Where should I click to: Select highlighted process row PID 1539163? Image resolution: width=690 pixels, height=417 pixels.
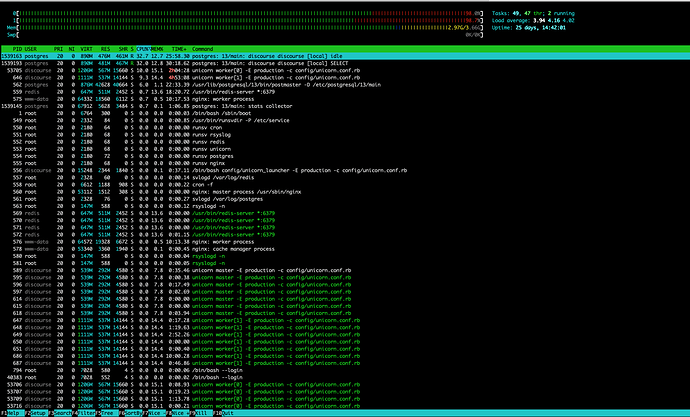coord(345,56)
